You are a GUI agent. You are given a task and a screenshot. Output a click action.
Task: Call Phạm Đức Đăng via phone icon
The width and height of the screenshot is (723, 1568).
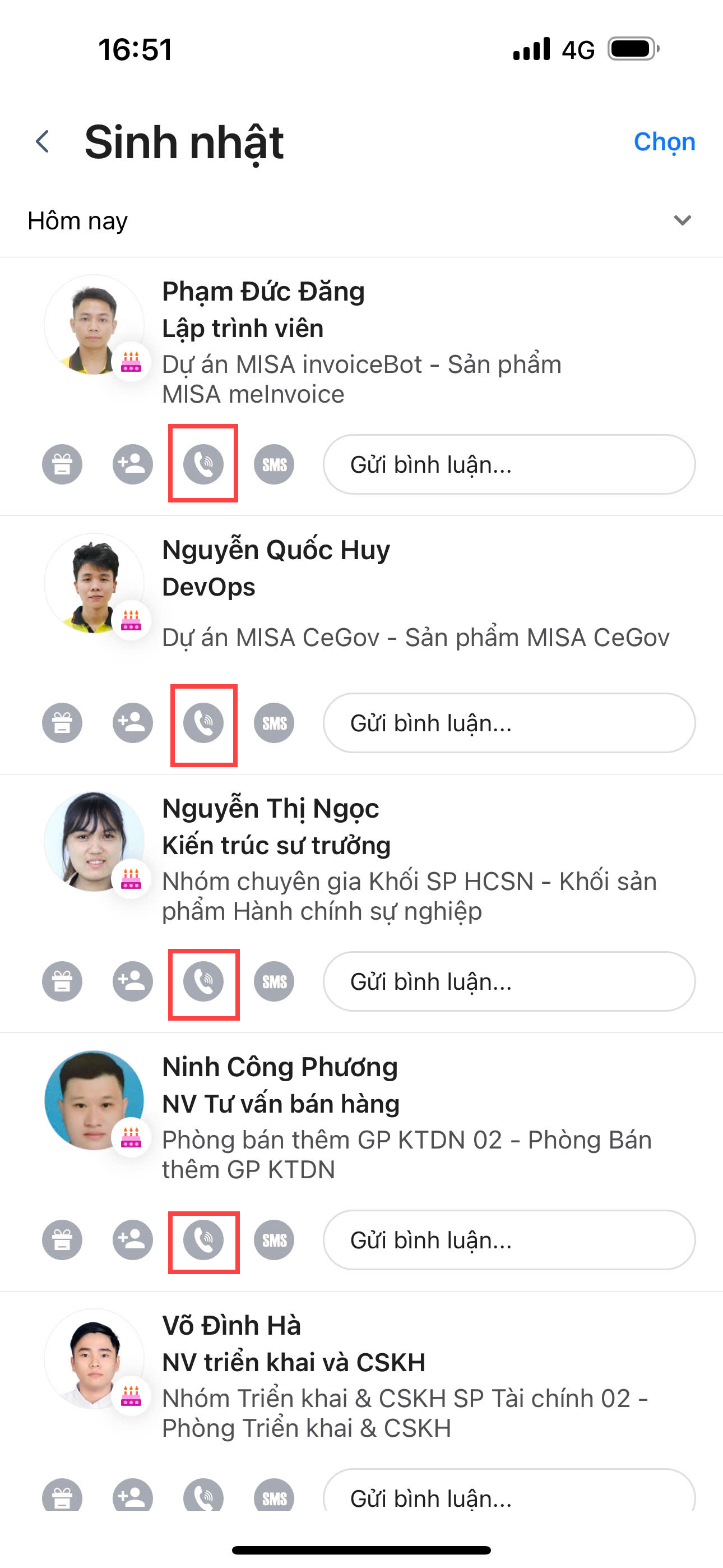203,464
